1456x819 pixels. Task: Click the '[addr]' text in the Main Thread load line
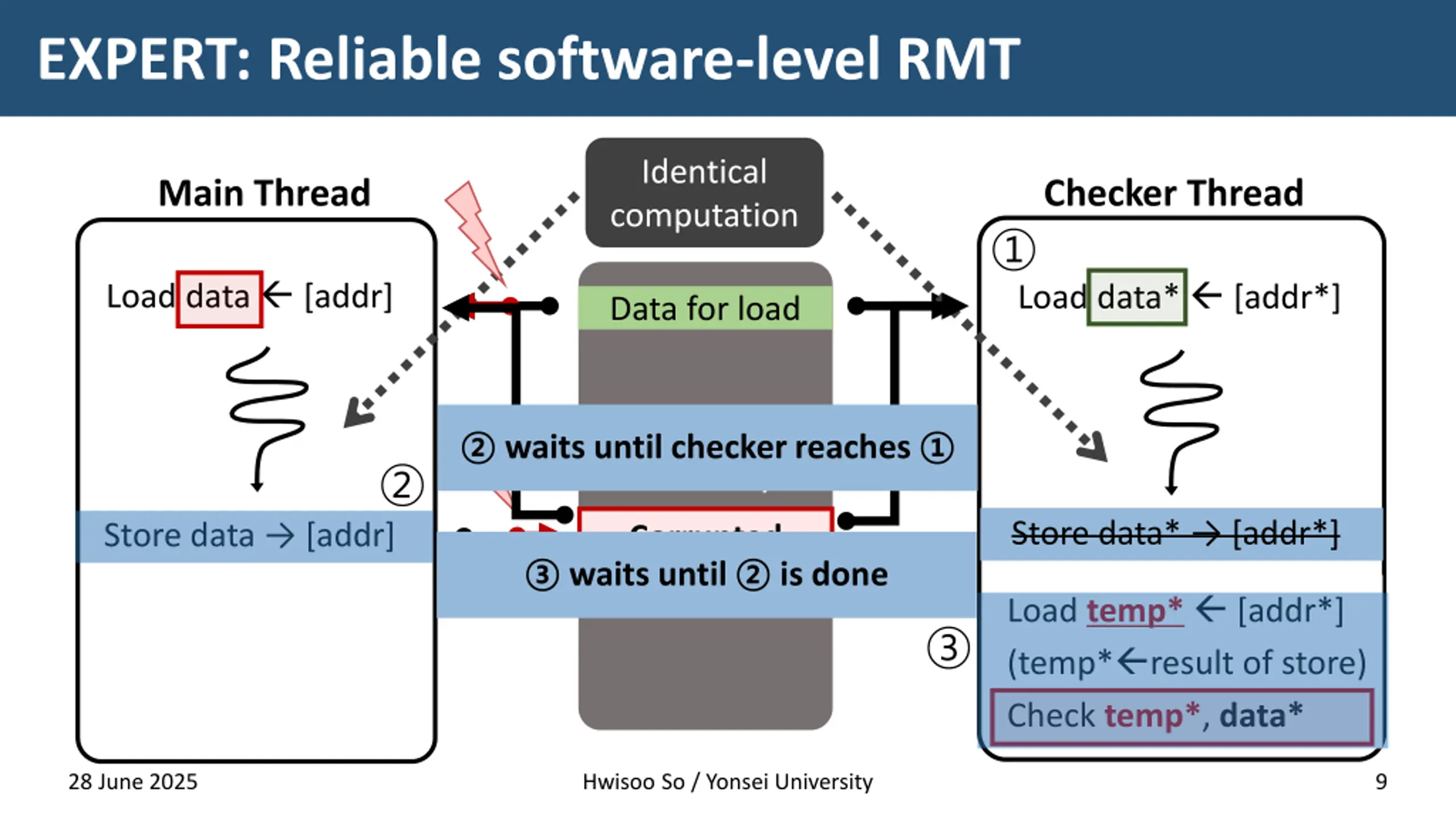pyautogui.click(x=349, y=296)
